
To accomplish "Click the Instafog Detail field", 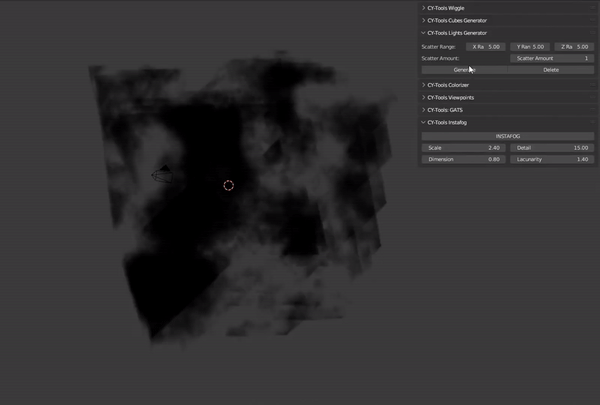I will [552, 148].
